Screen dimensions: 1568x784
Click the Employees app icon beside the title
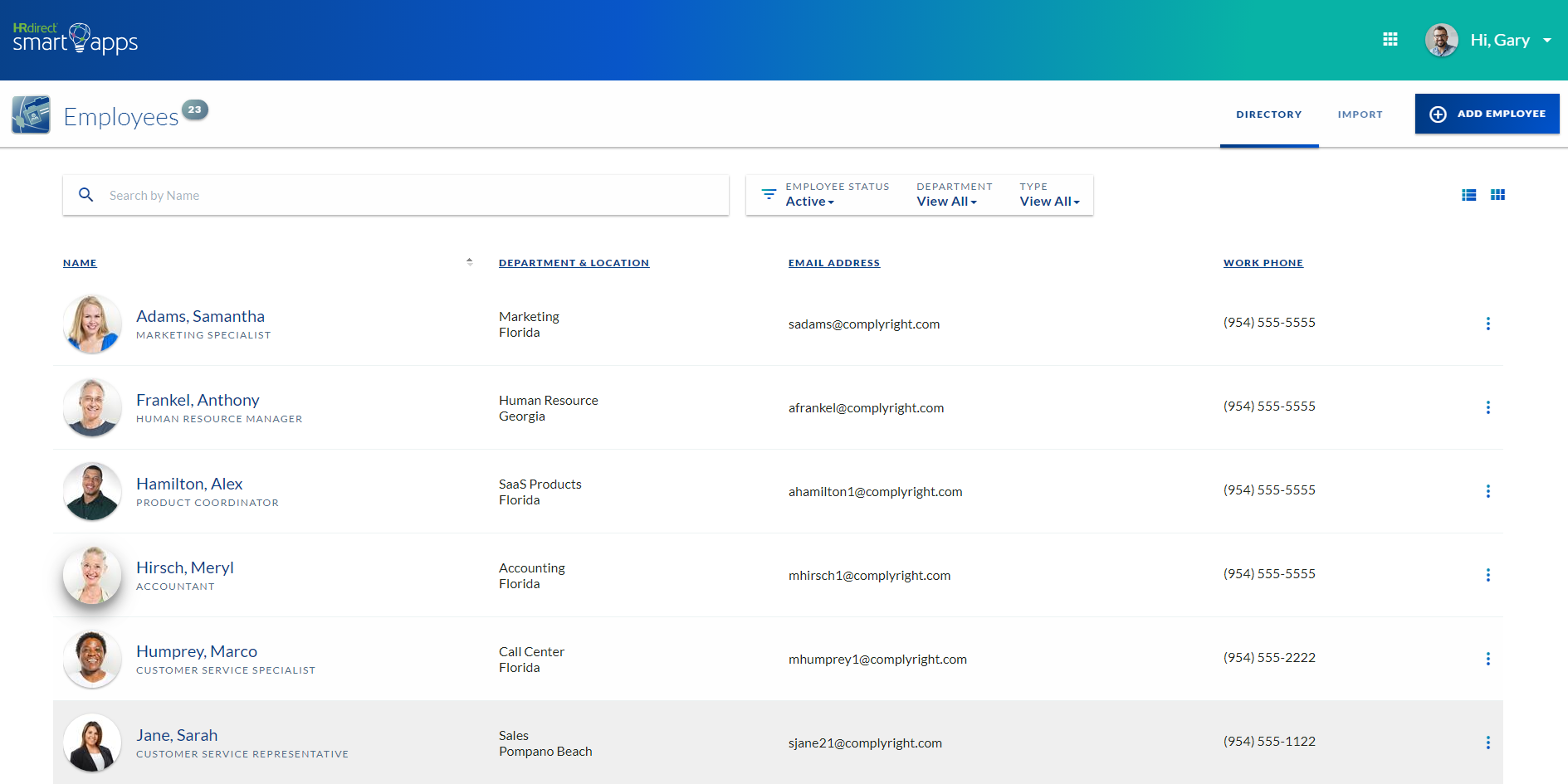point(31,114)
